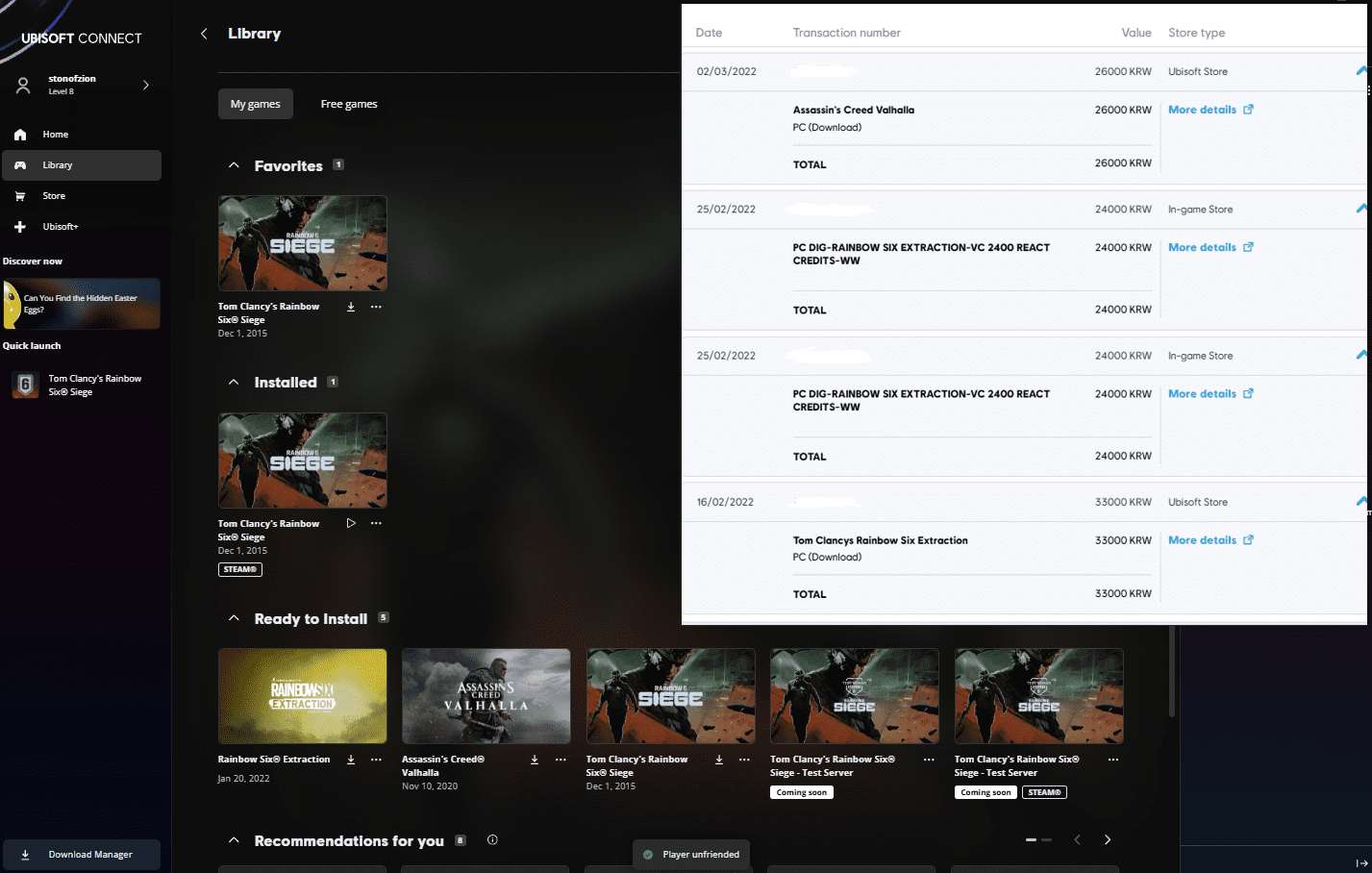
Task: Expand the profile panel with the chevron
Action: pyautogui.click(x=145, y=85)
